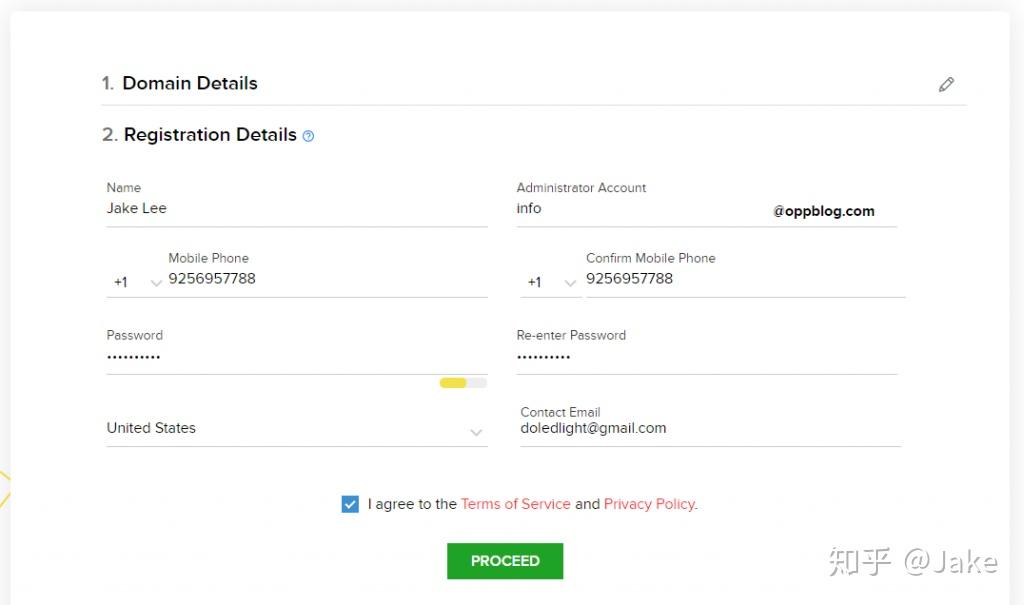Open the Privacy Policy link

[649, 504]
